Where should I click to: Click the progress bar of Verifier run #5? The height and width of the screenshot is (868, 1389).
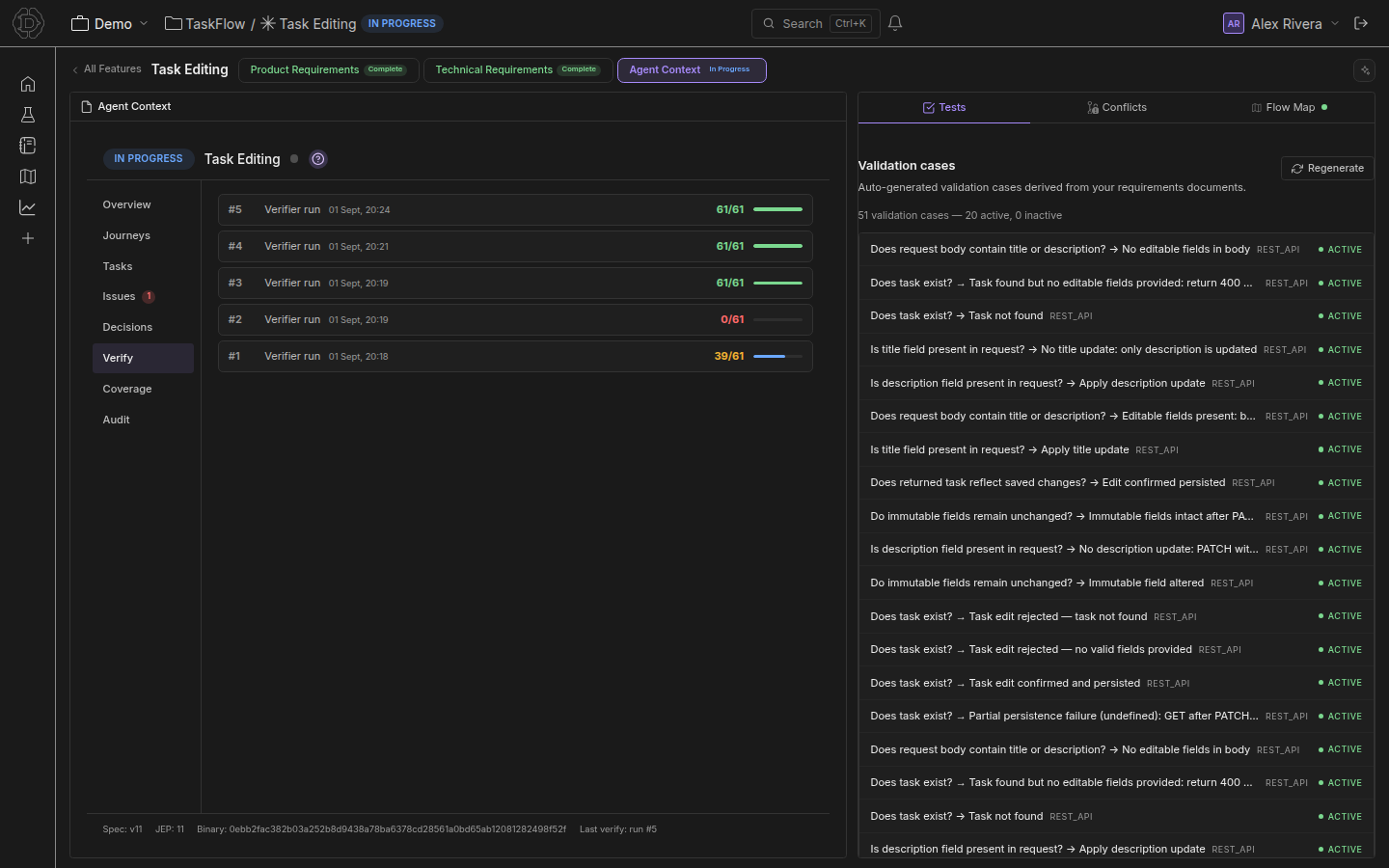pyautogui.click(x=777, y=210)
